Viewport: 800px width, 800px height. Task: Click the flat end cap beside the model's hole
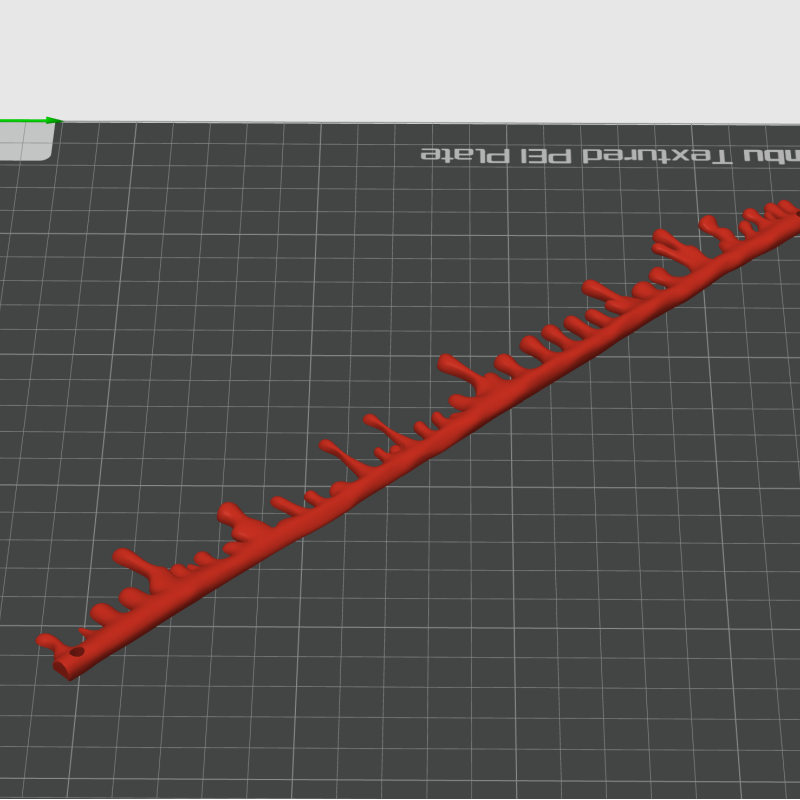62,668
